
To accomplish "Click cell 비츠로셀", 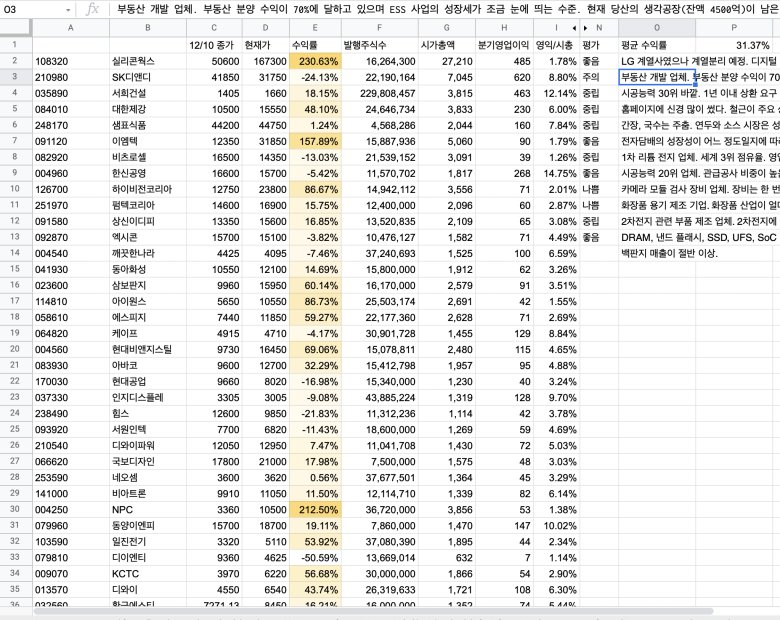I will click(x=148, y=157).
